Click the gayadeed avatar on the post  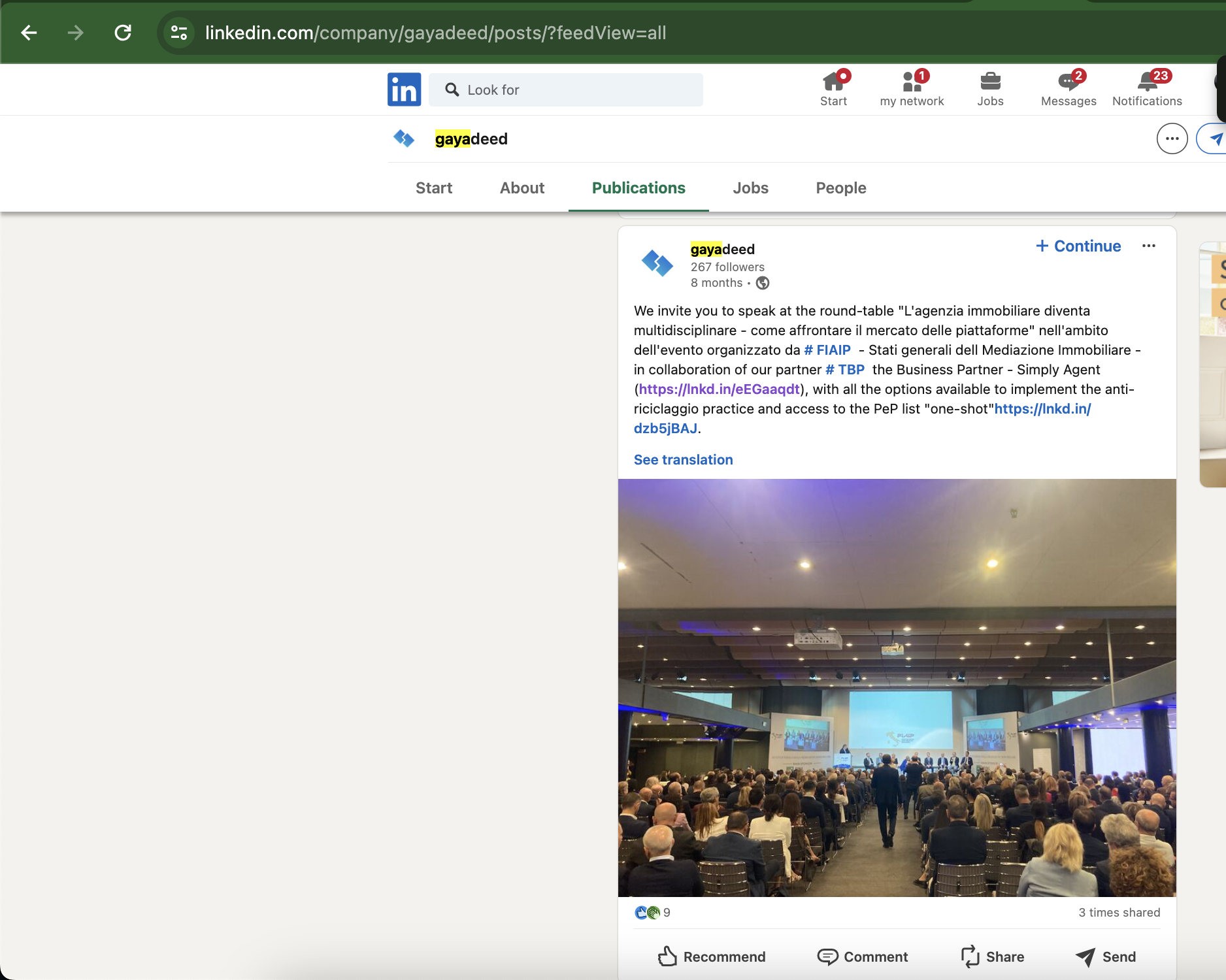[x=657, y=263]
